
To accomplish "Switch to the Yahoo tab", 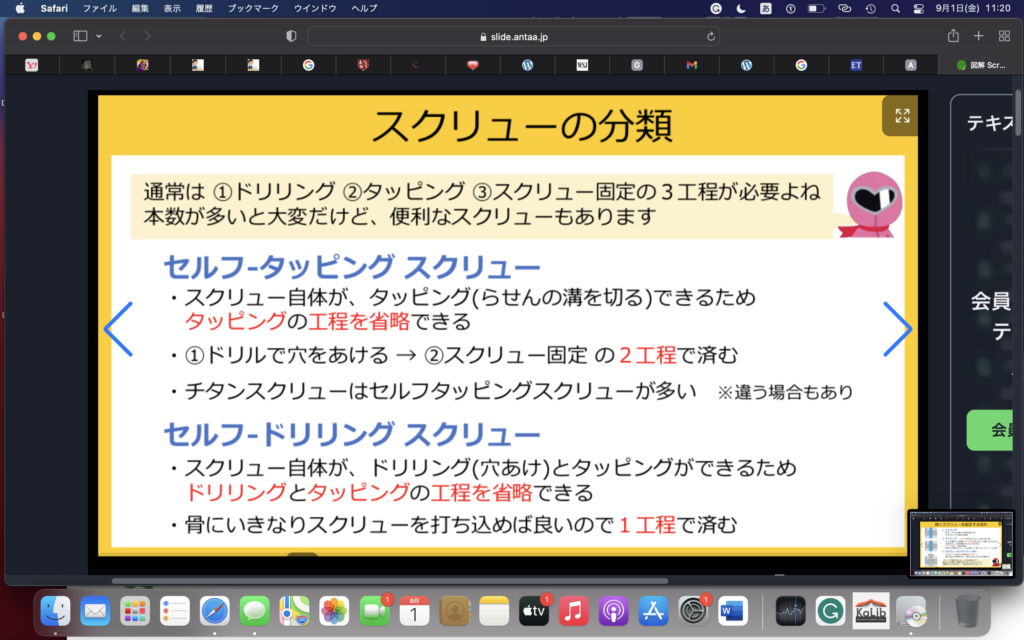I will (31, 65).
